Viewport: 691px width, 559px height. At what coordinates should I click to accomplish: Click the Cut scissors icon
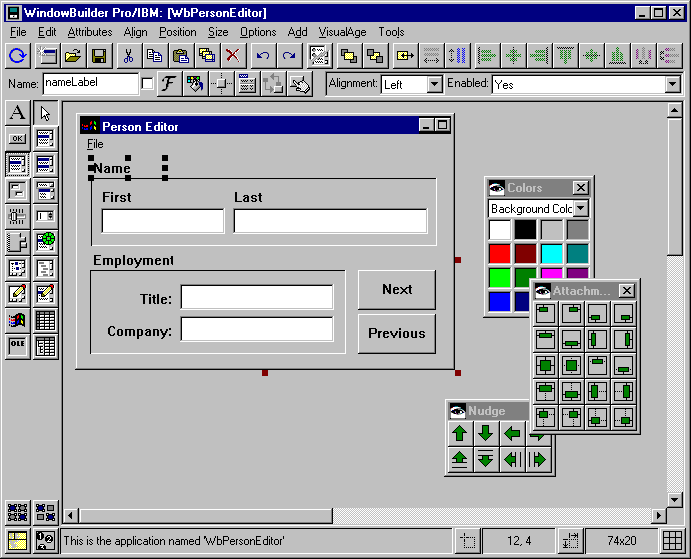point(128,56)
